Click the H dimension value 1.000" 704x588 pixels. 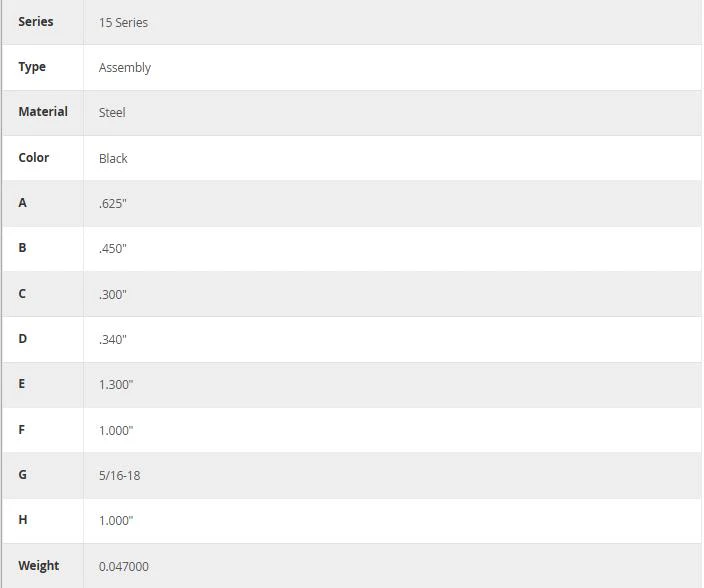[116, 521]
